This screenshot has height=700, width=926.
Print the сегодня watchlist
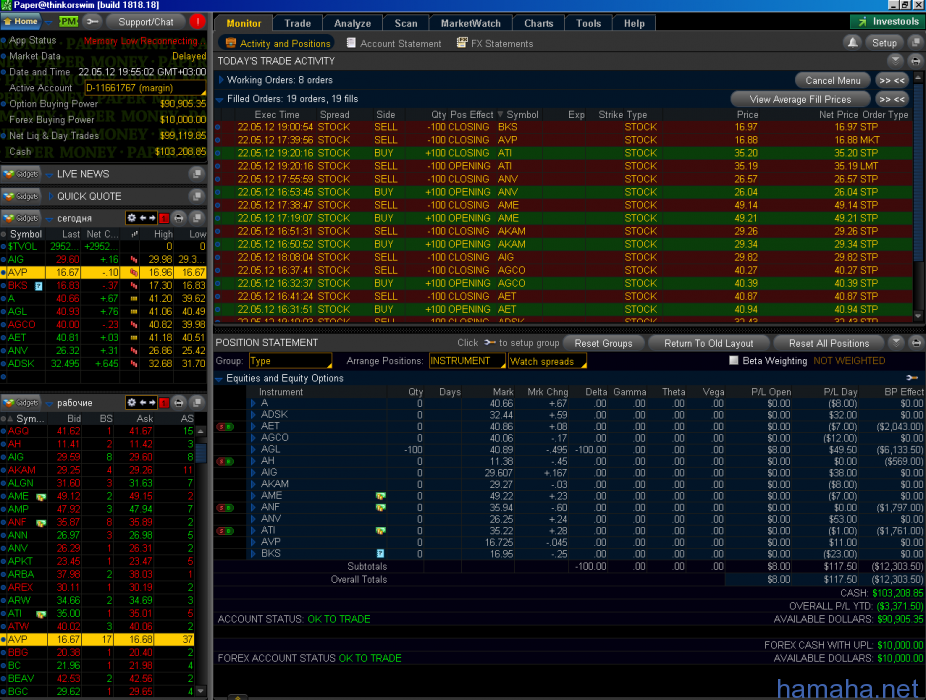(x=179, y=218)
